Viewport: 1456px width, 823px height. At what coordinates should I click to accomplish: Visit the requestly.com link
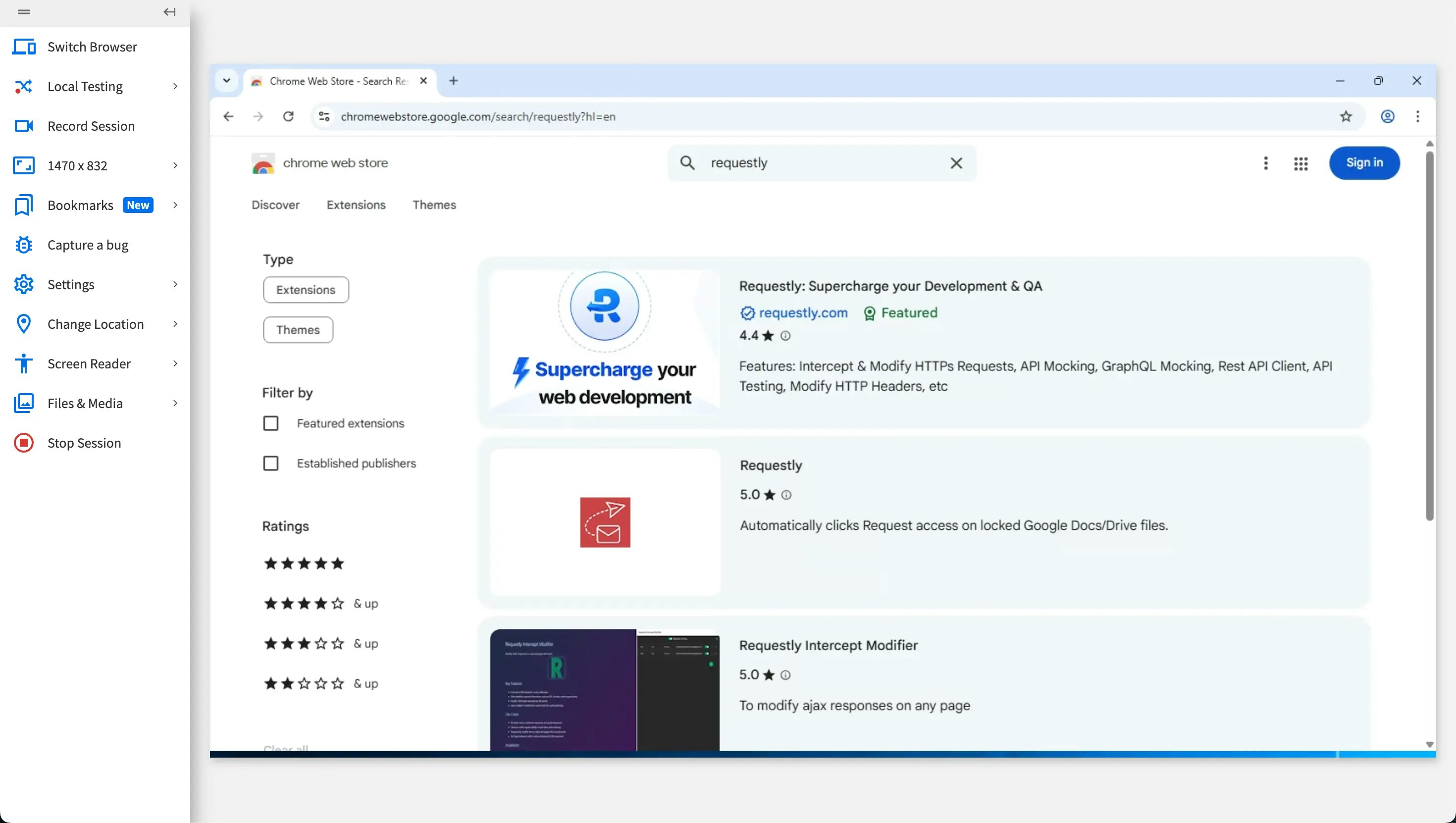803,312
